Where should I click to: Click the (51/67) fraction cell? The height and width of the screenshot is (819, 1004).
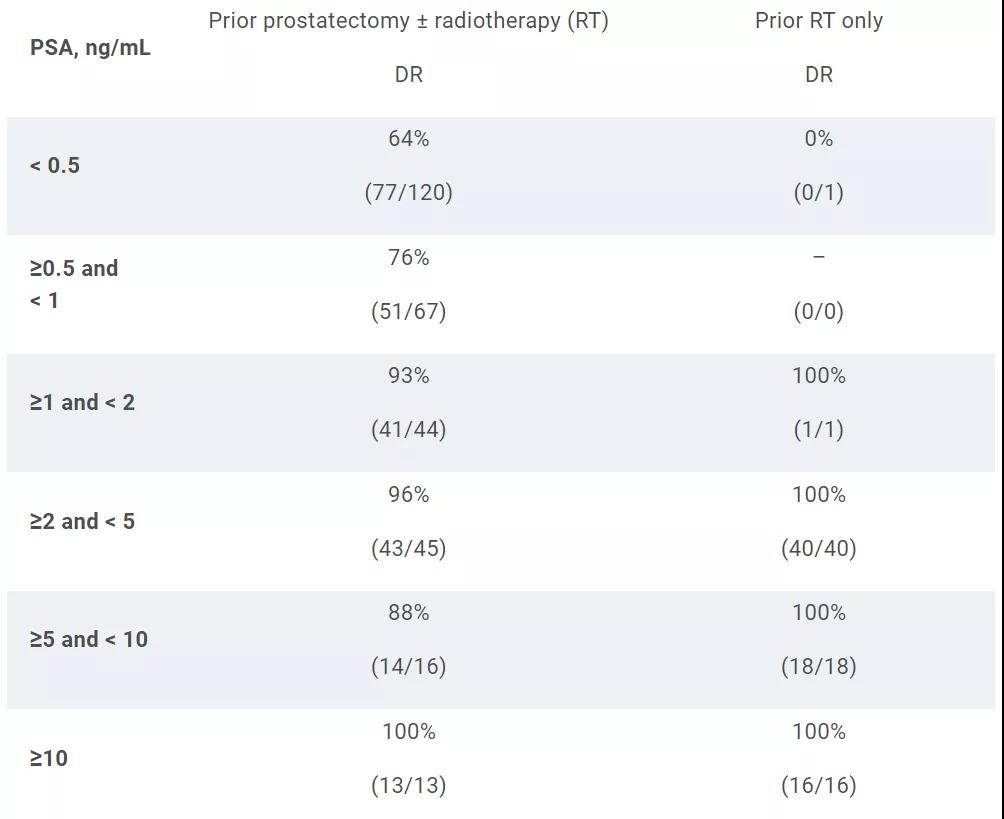click(408, 311)
